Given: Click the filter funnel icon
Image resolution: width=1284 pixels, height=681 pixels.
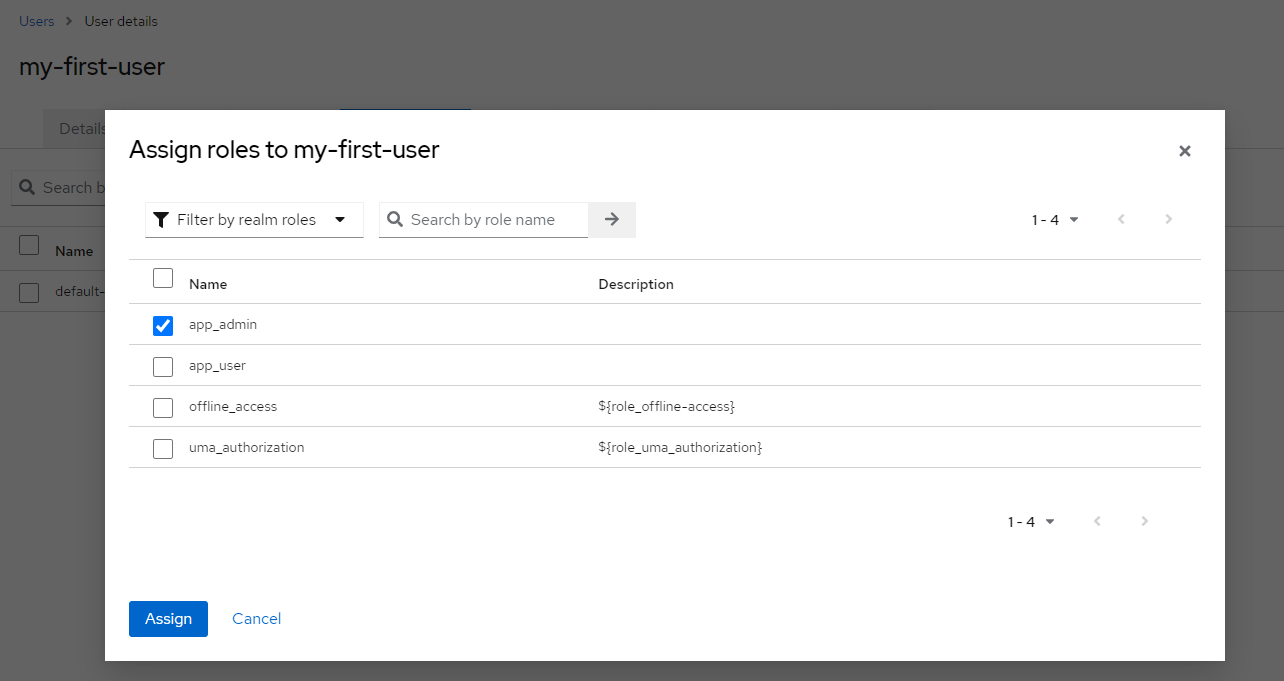Looking at the screenshot, I should [161, 220].
